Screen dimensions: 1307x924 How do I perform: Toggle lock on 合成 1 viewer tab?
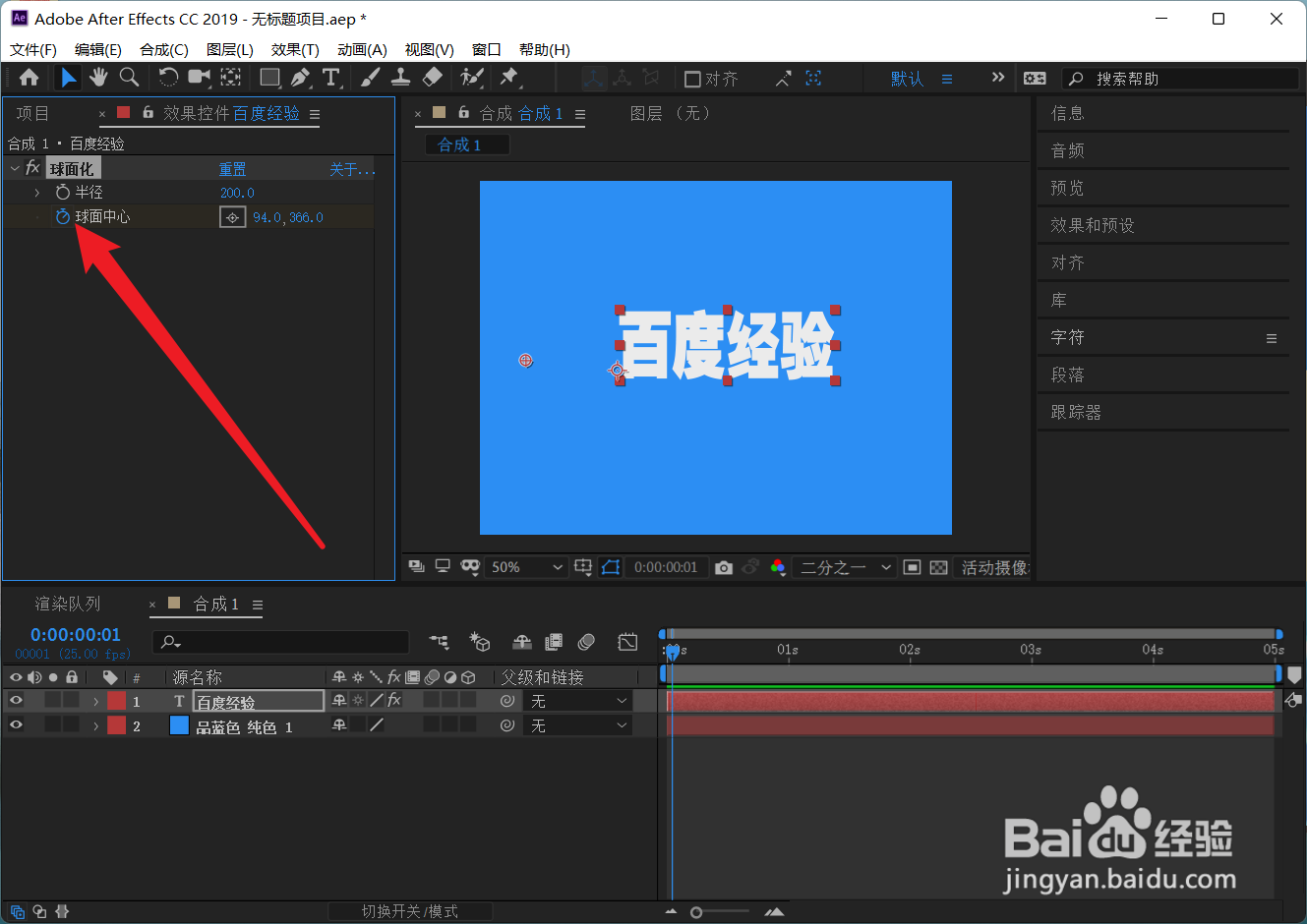(463, 112)
